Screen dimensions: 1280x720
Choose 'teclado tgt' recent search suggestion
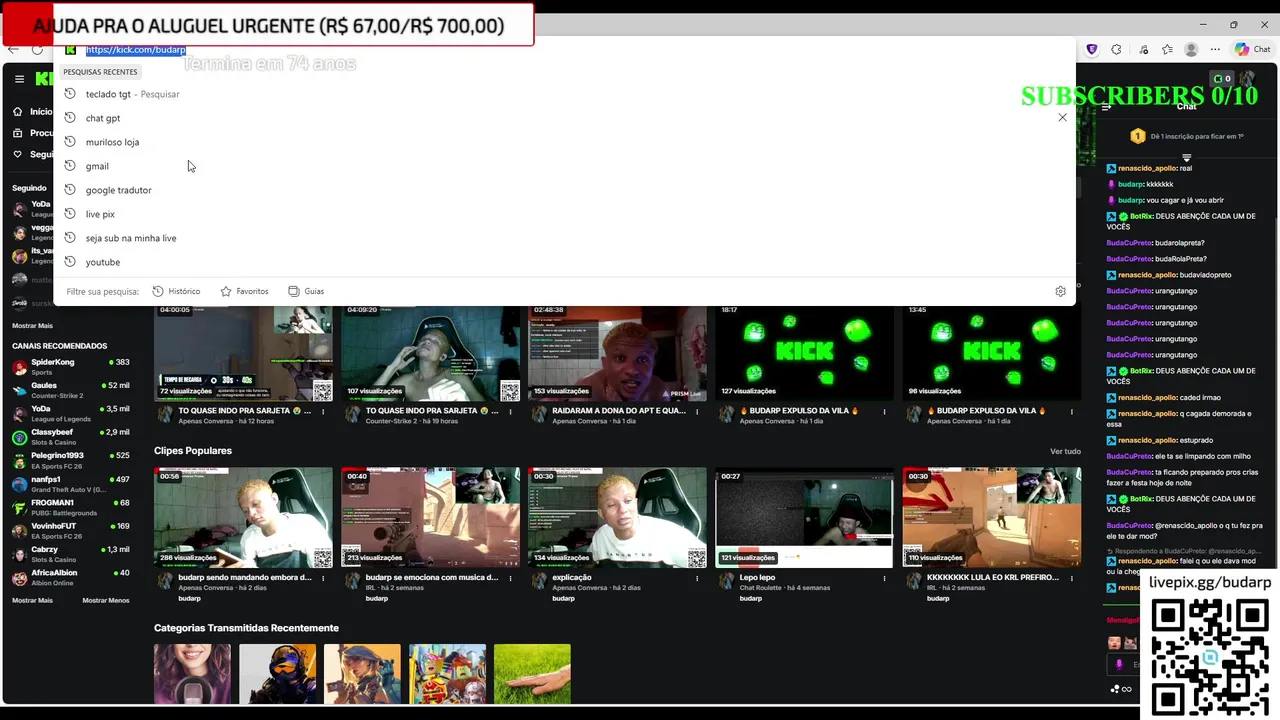[x=565, y=94]
